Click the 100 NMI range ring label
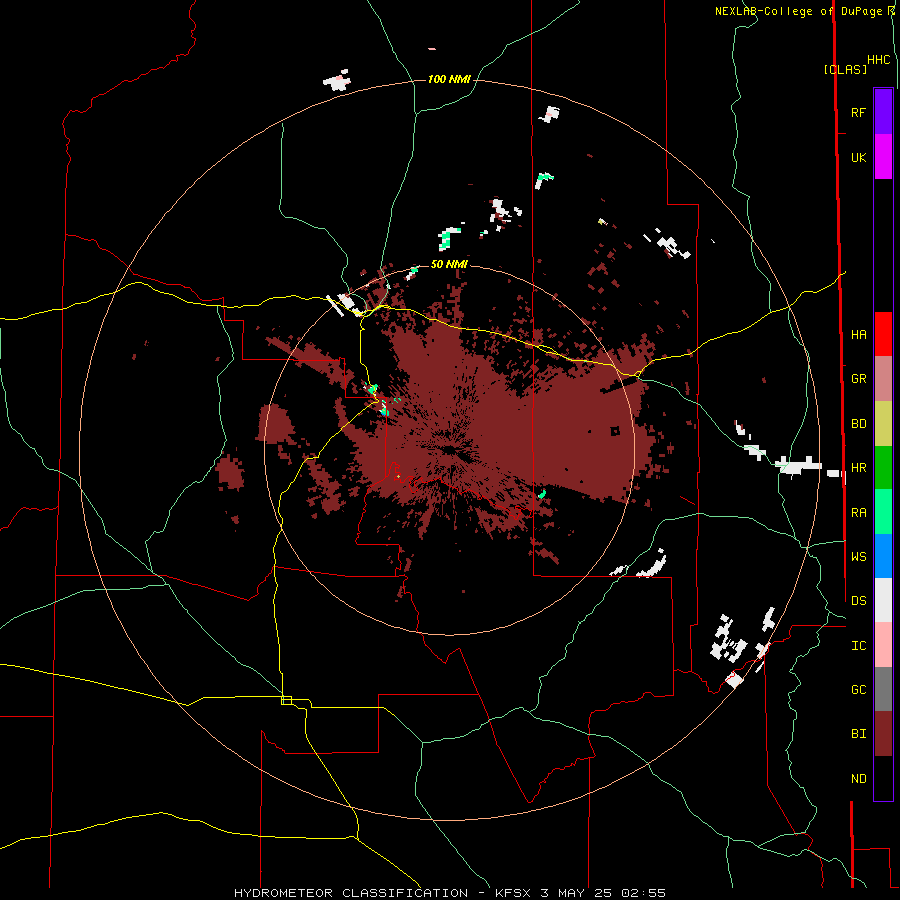 tap(449, 79)
